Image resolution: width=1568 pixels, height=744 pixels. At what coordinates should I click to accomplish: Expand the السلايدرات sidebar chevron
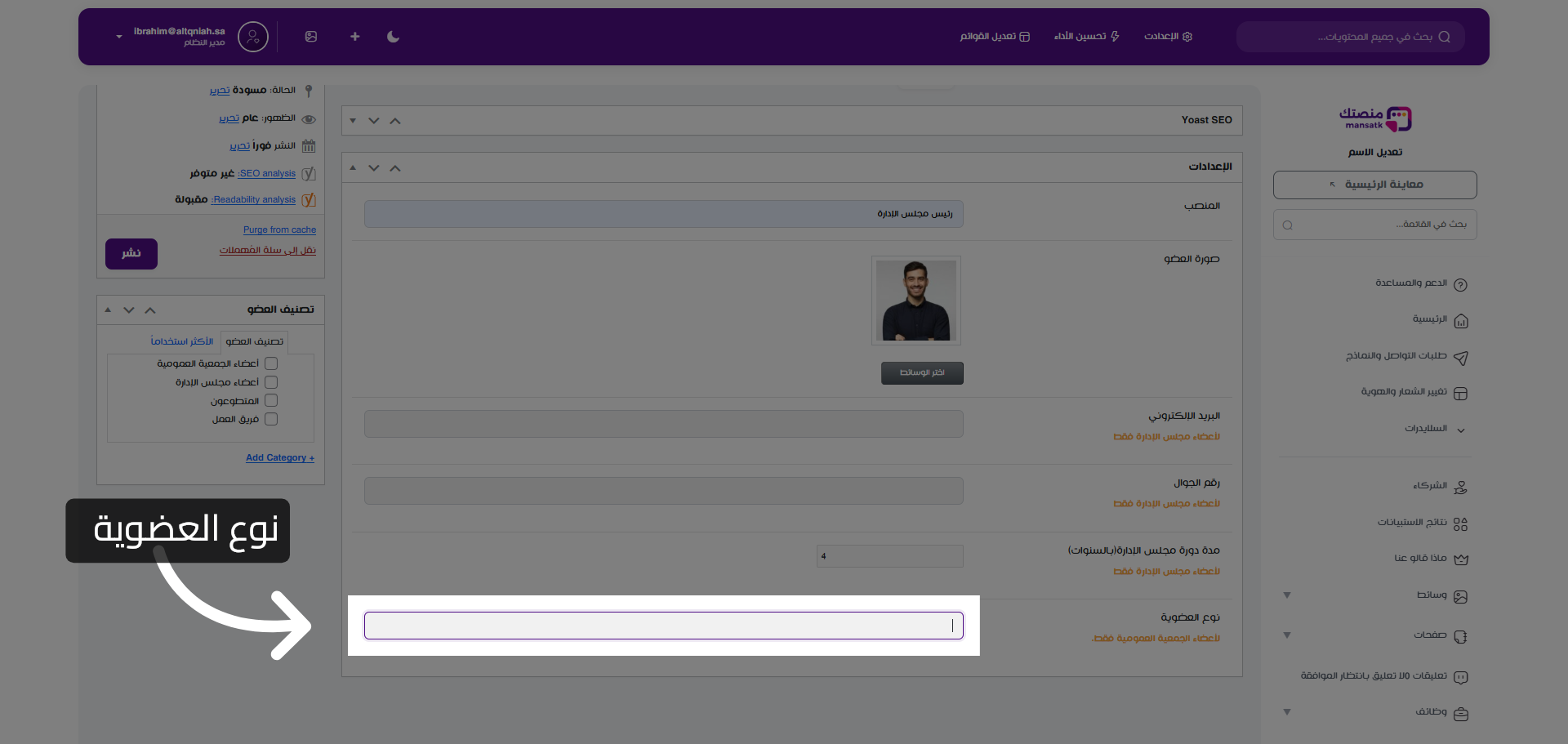click(x=1460, y=430)
